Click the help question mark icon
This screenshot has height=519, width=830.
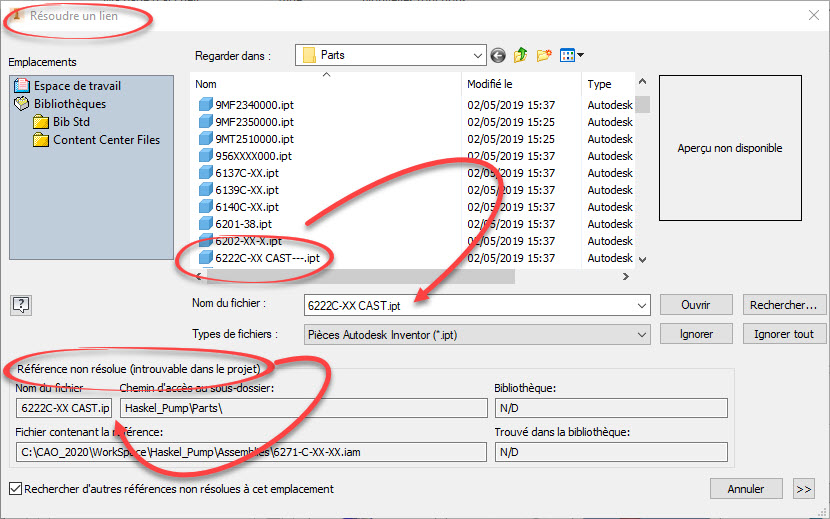click(20, 305)
